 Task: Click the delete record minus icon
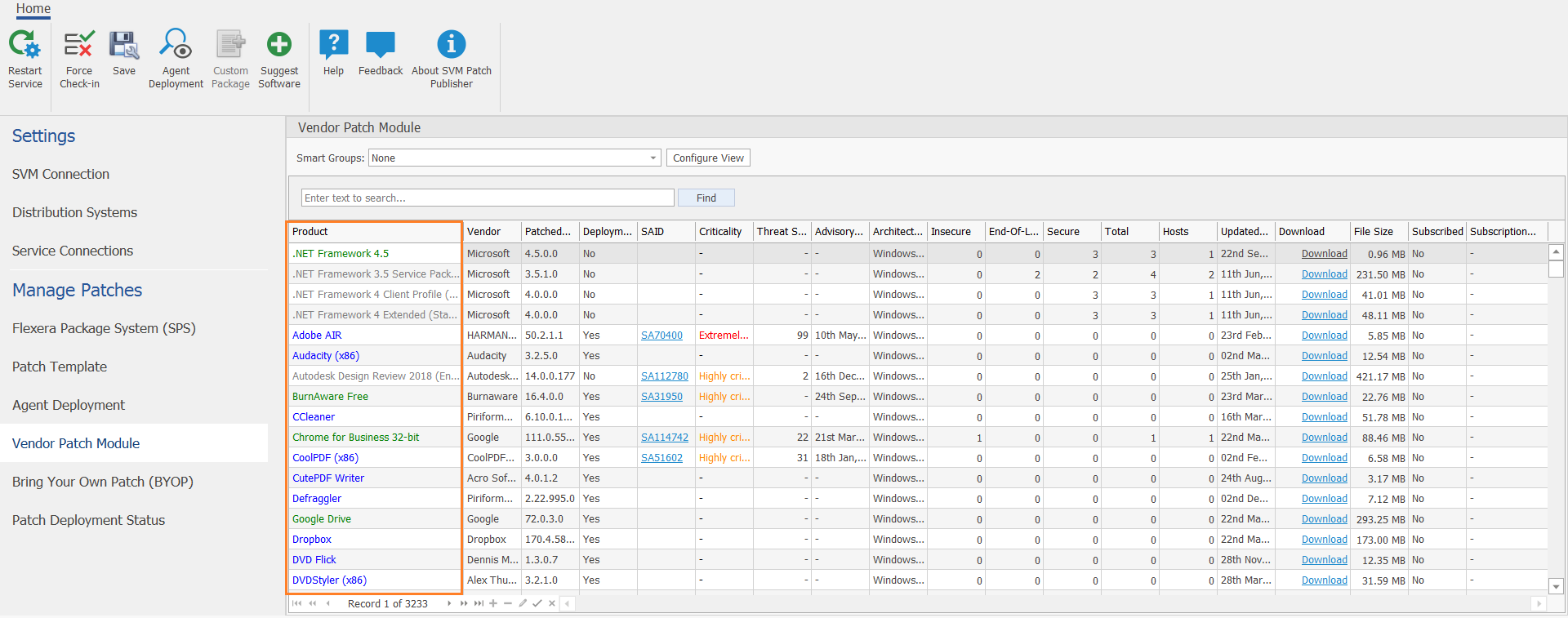coord(508,603)
